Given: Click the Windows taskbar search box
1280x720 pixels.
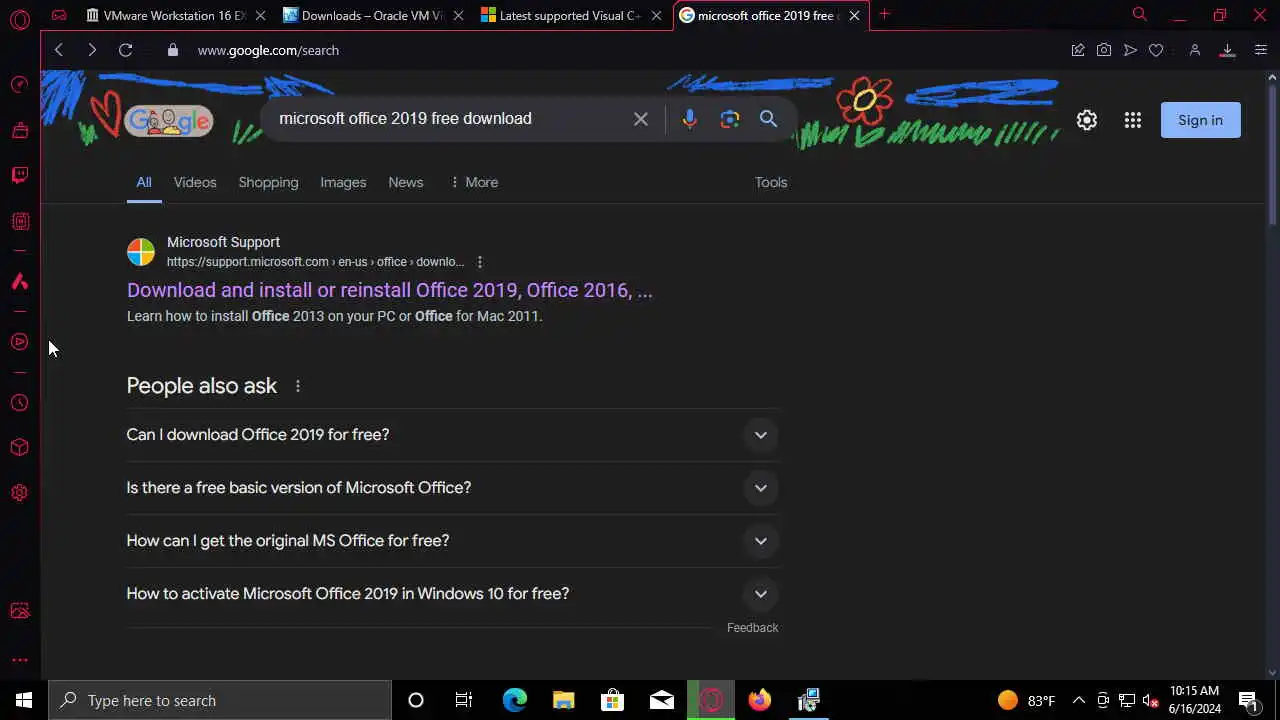Looking at the screenshot, I should click(x=220, y=700).
